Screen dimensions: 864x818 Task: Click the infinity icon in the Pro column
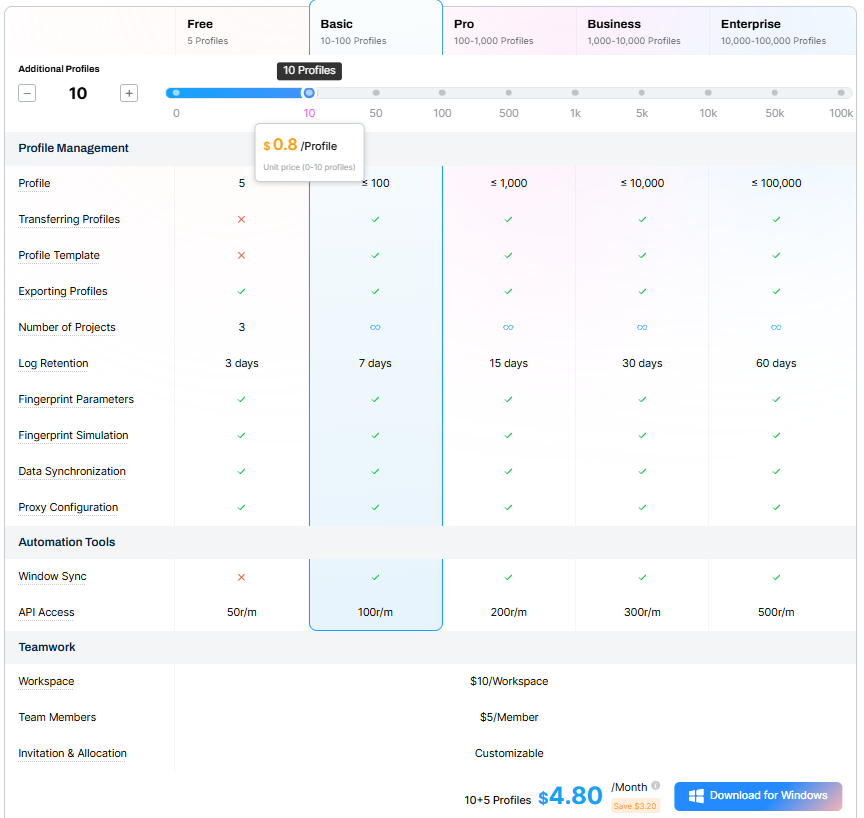(508, 327)
